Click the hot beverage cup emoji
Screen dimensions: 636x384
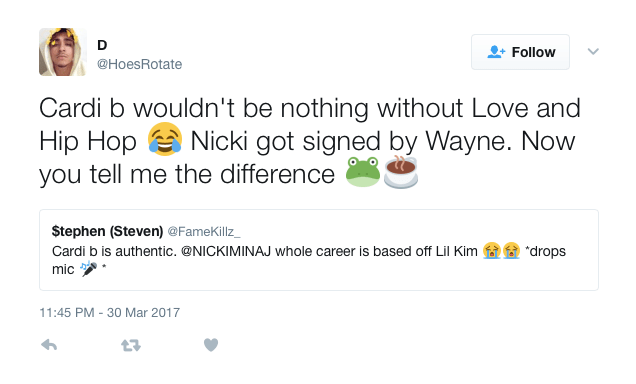point(401,172)
